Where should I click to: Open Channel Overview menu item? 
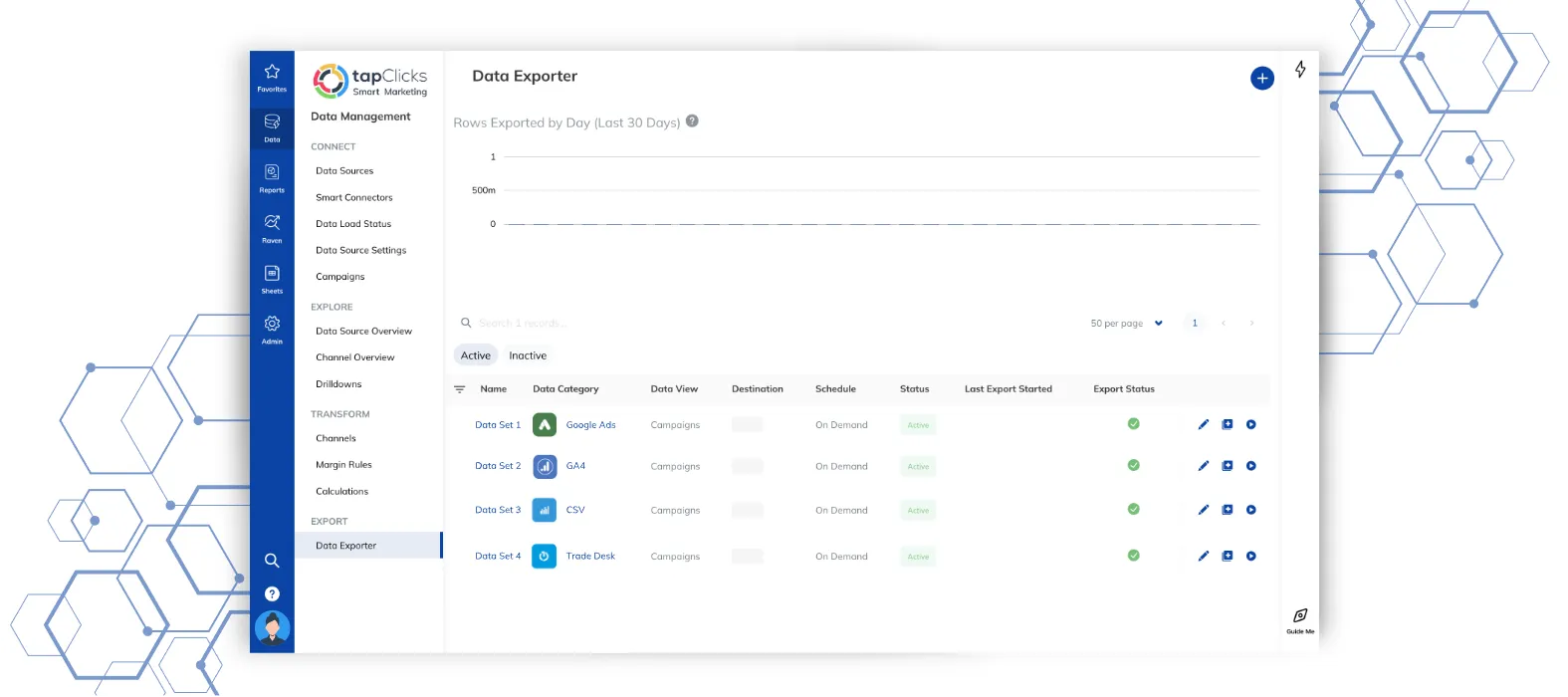point(354,357)
